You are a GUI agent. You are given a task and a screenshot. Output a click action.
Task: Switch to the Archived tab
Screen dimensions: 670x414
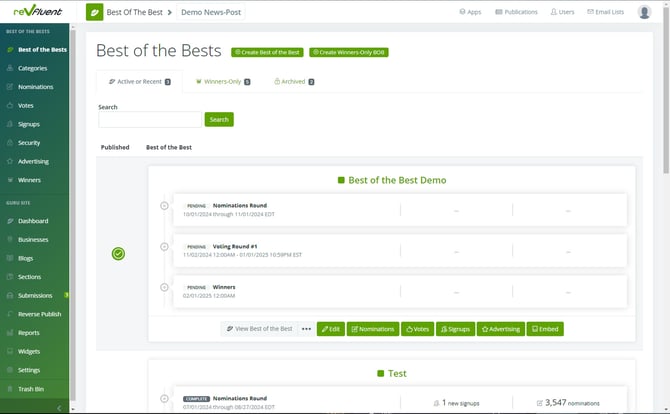[293, 82]
